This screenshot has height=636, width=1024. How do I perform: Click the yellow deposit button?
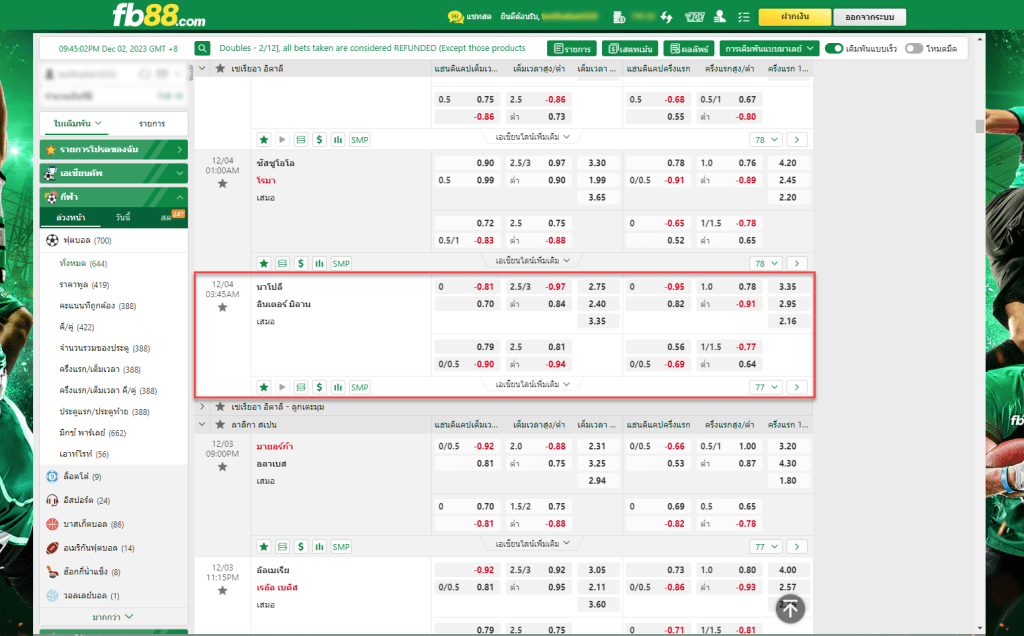794,17
